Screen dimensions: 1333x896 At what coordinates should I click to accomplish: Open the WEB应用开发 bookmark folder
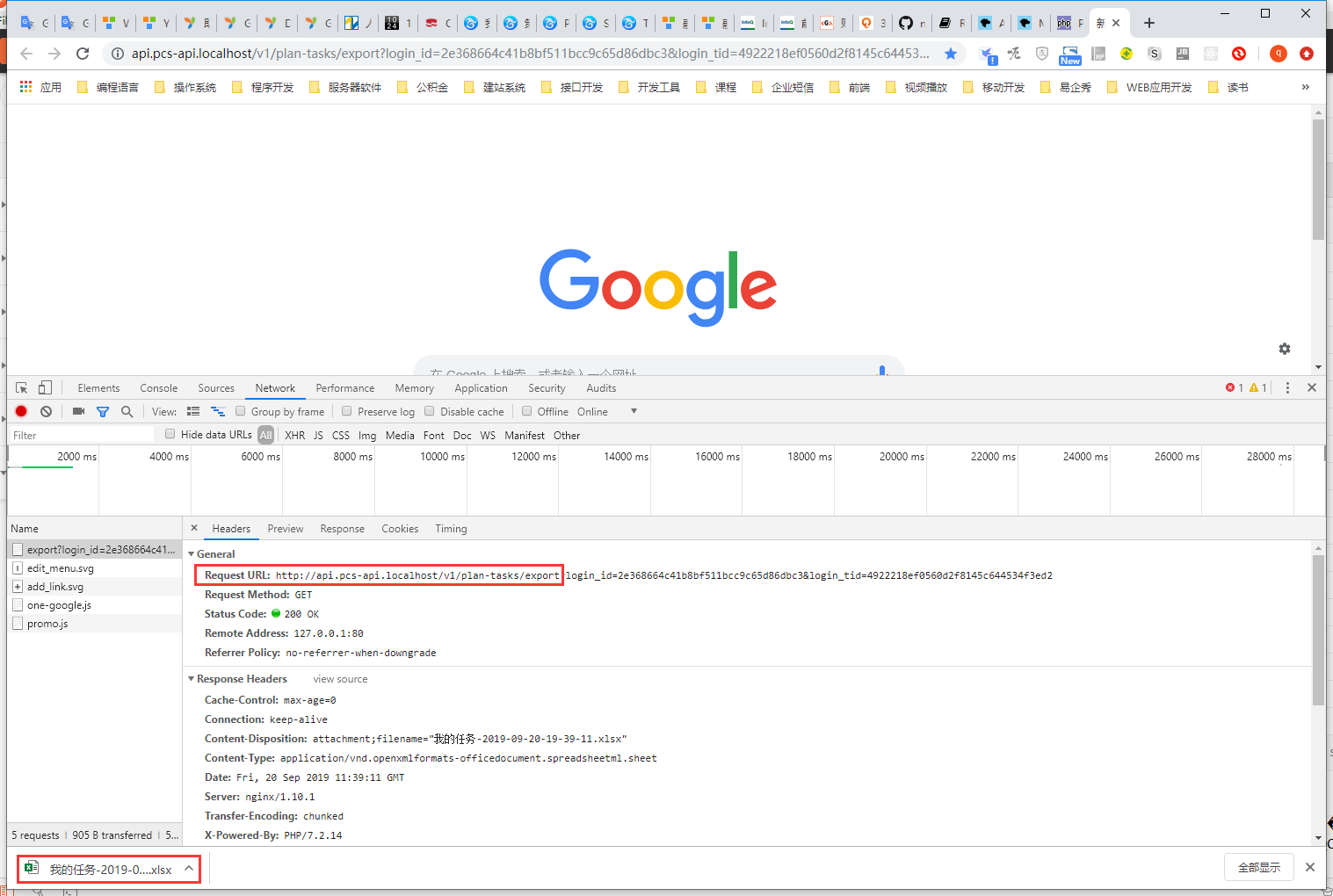click(x=1149, y=87)
